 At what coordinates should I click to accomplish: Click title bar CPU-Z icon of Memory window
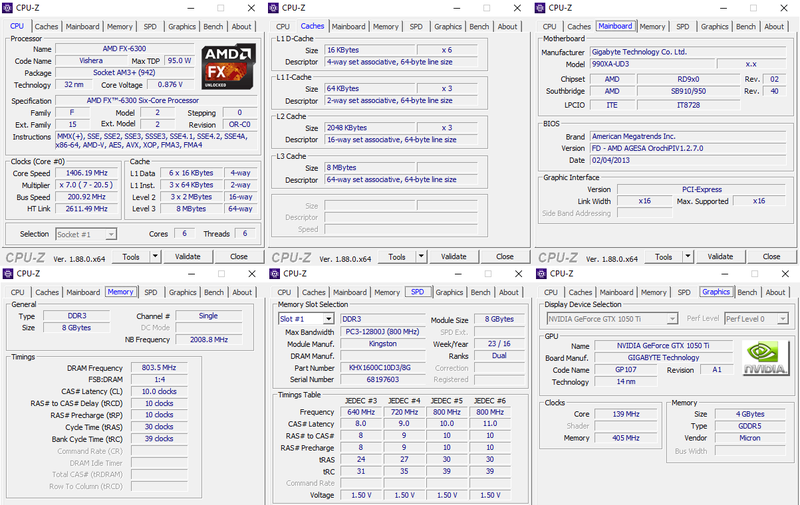[x=11, y=273]
